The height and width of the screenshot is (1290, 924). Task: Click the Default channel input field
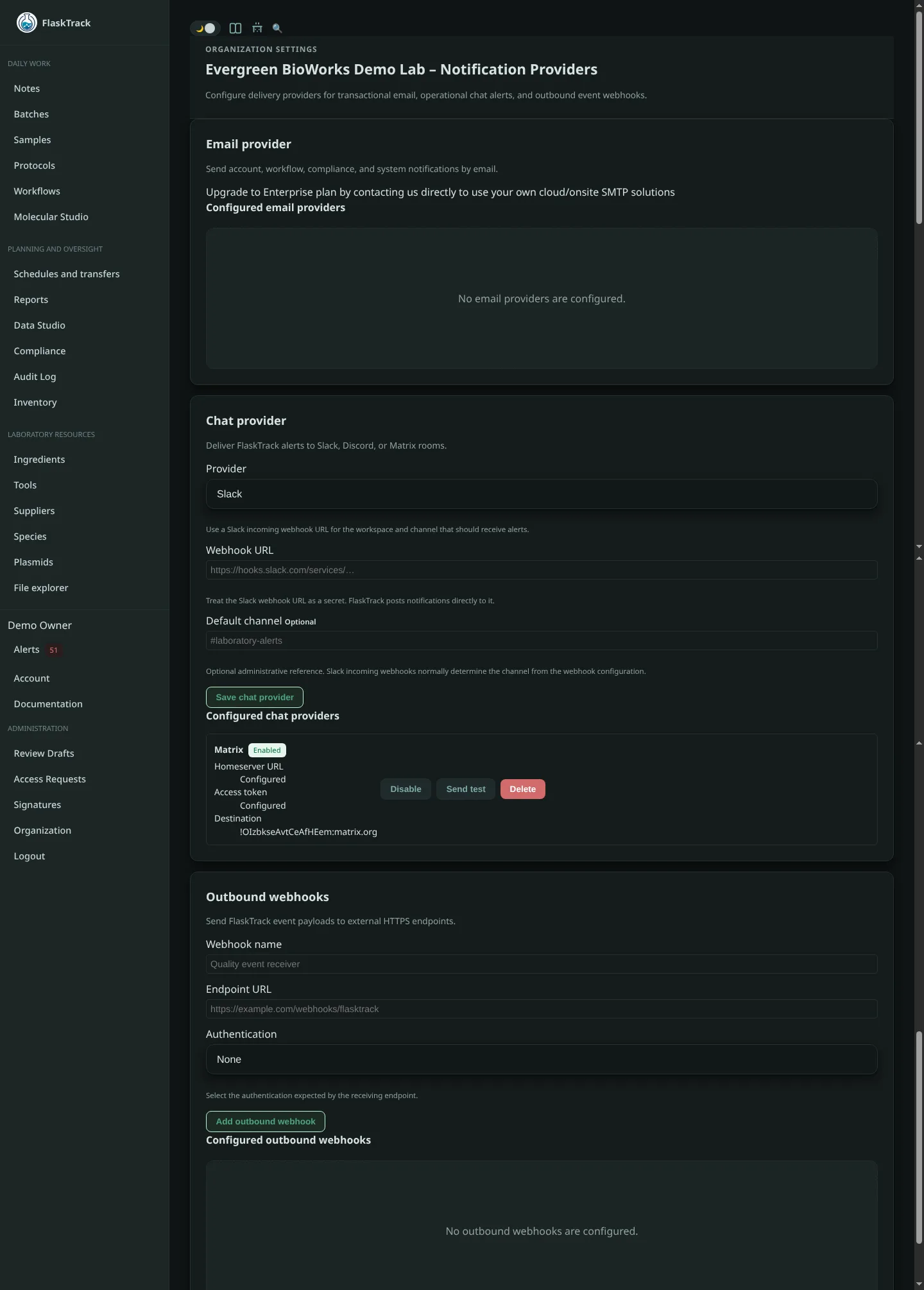click(x=542, y=641)
